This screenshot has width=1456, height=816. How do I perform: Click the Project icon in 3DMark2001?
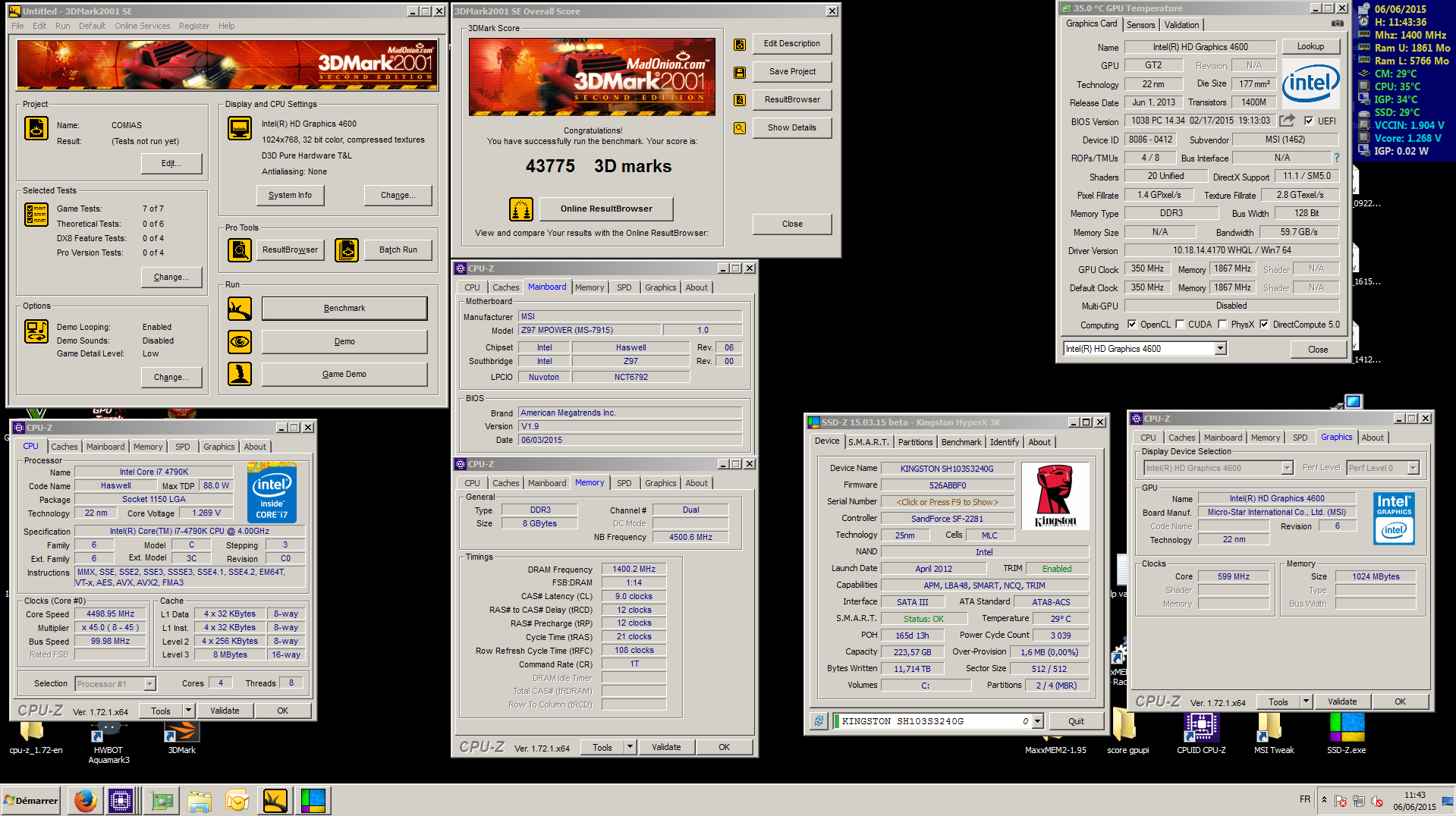pos(36,128)
